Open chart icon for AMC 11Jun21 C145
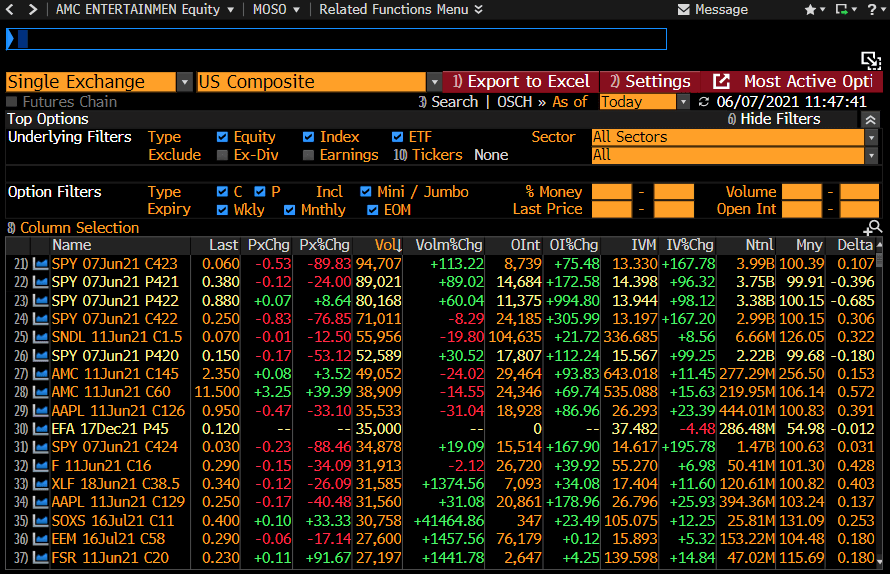This screenshot has height=574, width=890. tap(40, 374)
